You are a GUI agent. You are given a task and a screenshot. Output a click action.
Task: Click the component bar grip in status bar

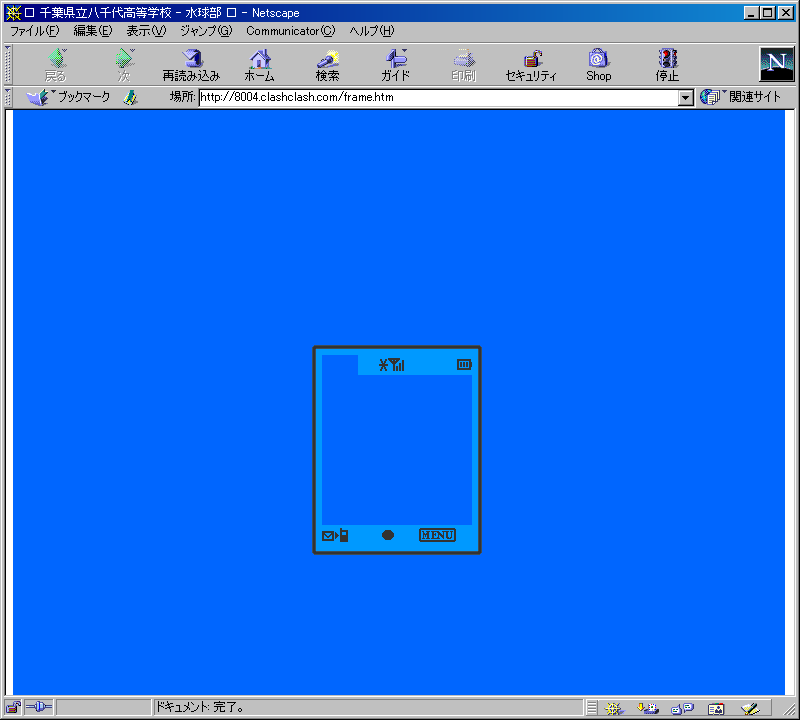point(591,708)
